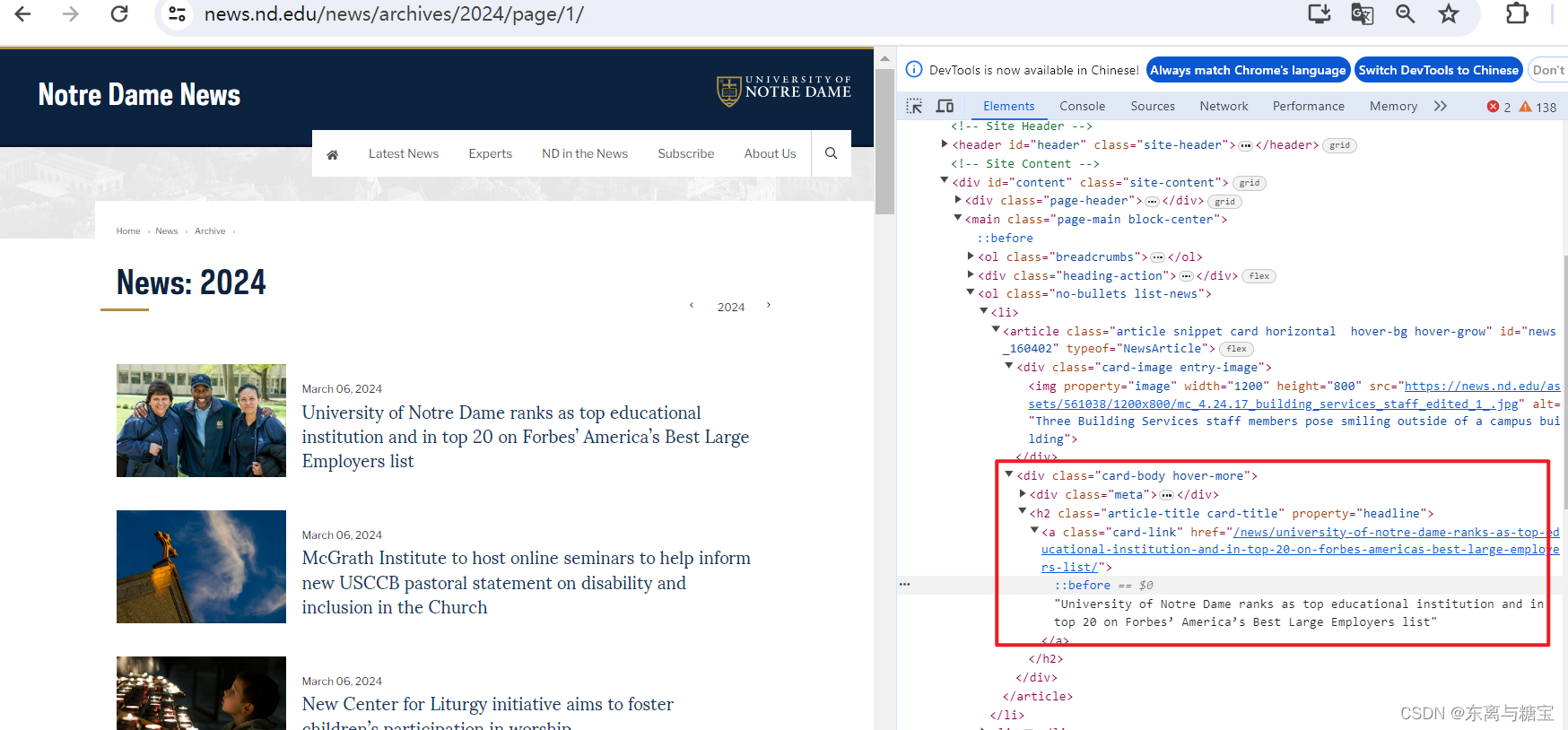
Task: Switch to the Console tab
Action: point(1082,106)
